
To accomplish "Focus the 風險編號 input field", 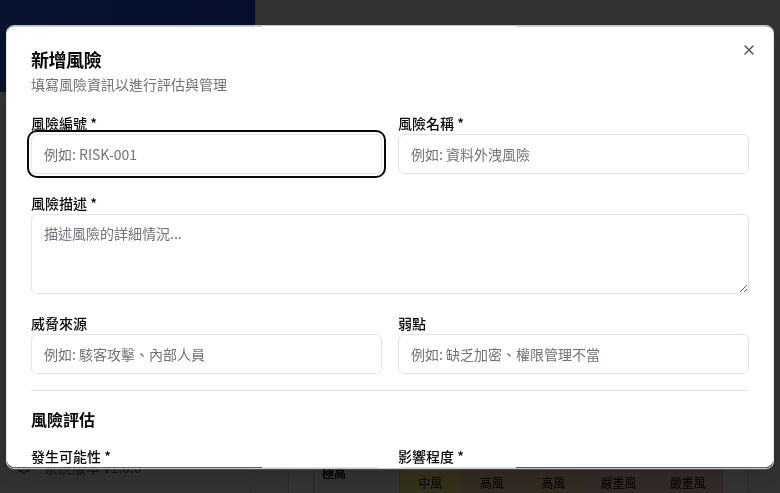I will 207,155.
